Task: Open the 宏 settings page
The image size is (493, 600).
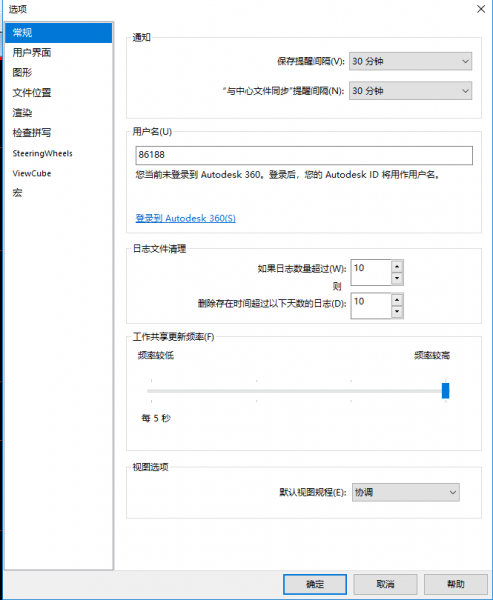Action: (59, 192)
